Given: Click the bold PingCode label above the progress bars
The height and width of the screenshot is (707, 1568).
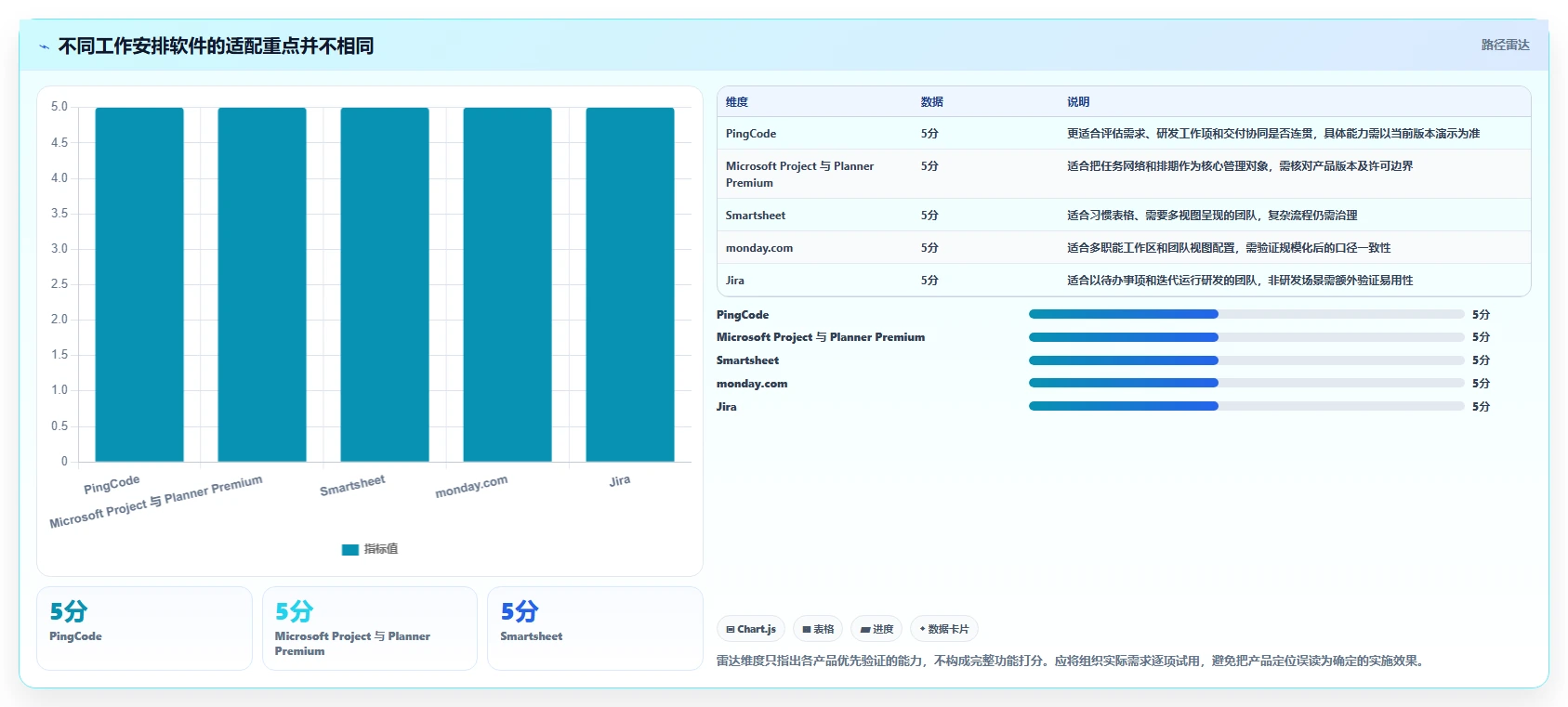Looking at the screenshot, I should click(743, 315).
